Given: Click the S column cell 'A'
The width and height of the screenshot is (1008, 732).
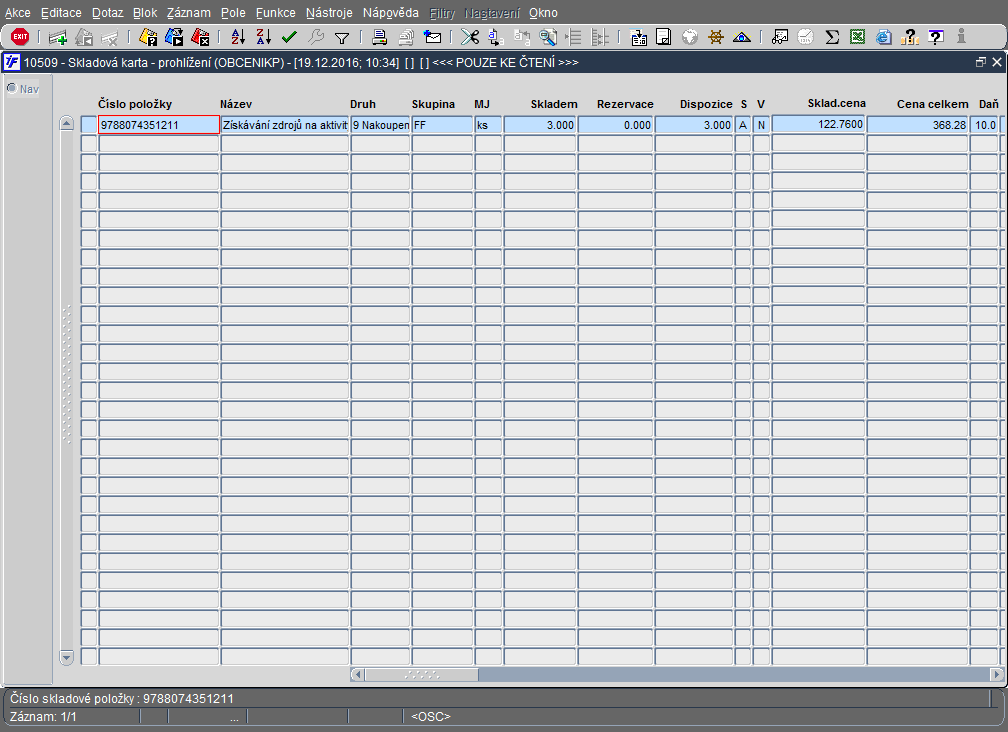Looking at the screenshot, I should (x=743, y=125).
